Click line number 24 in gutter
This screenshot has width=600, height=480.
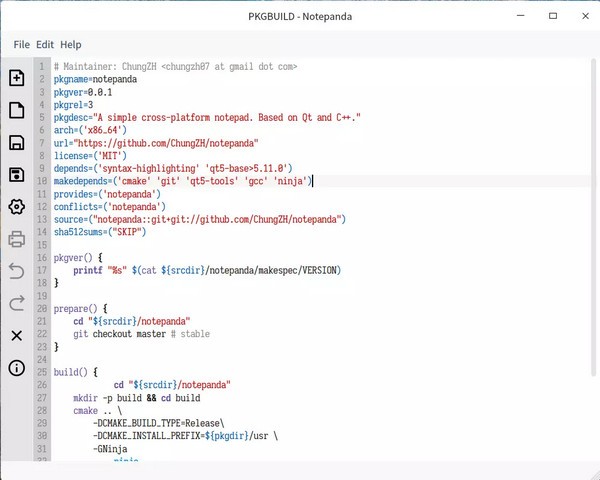point(42,359)
